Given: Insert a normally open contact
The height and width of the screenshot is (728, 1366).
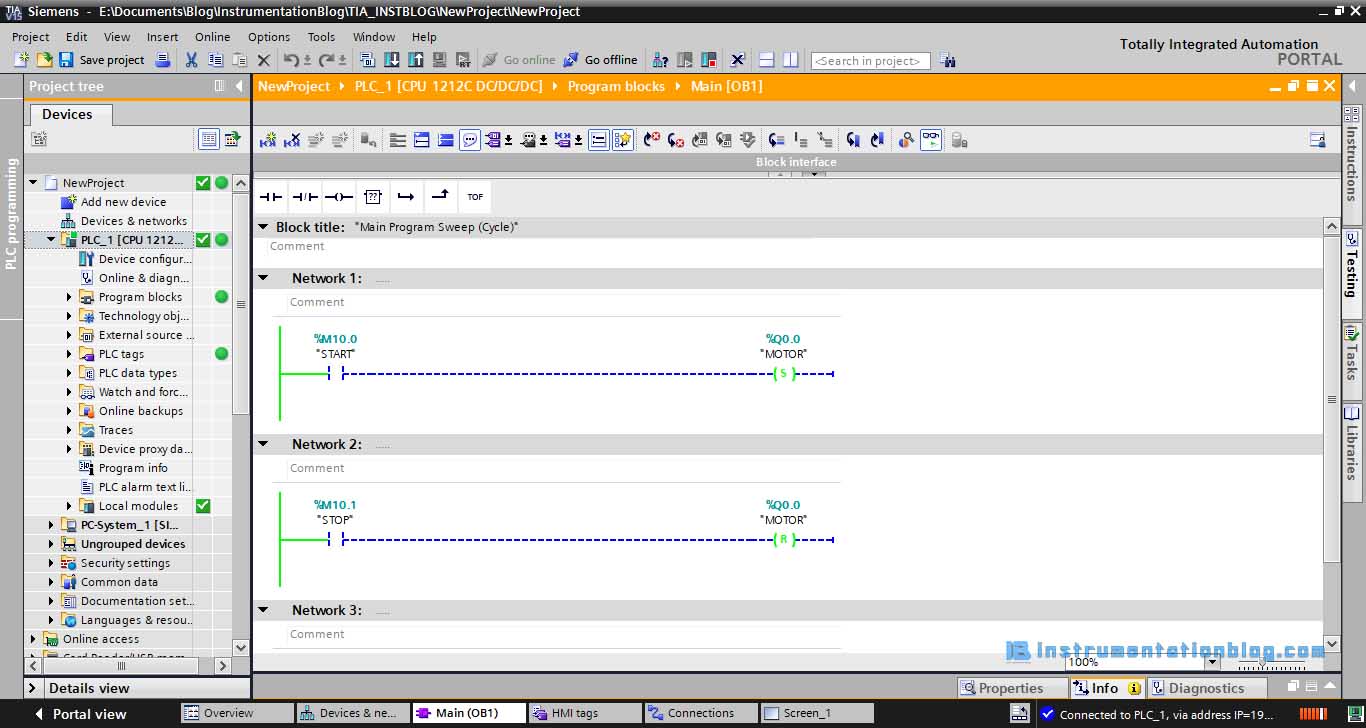Looking at the screenshot, I should 271,197.
